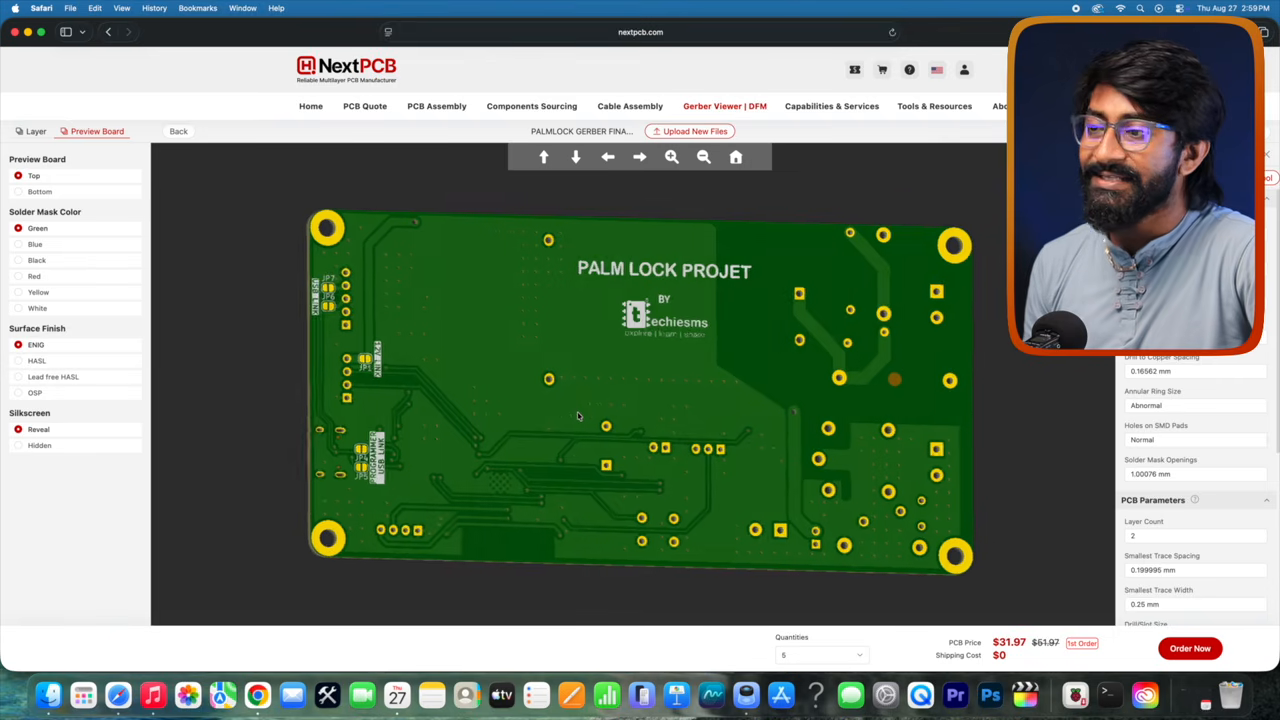Open Terminal from the Dock
Image resolution: width=1280 pixels, height=720 pixels.
(1108, 695)
